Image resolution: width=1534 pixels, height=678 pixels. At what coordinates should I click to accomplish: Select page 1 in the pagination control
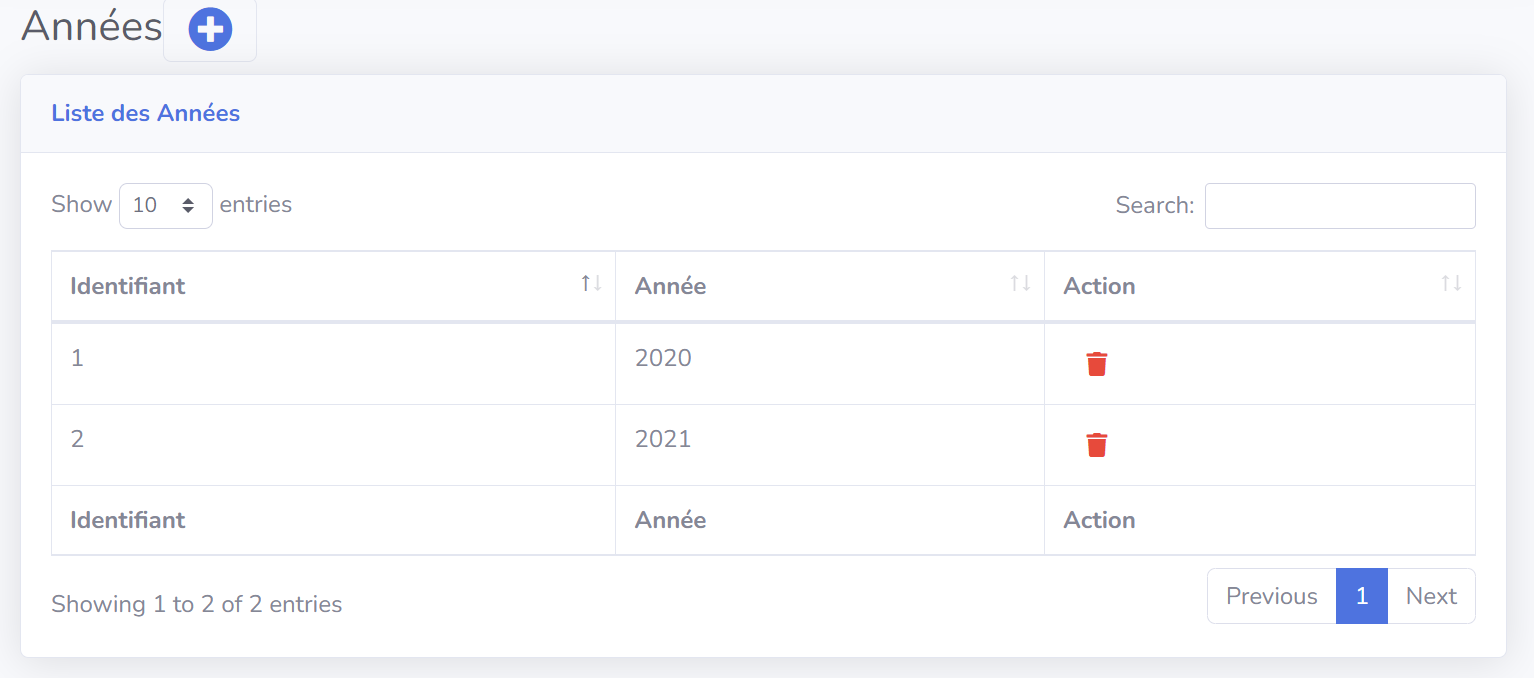1361,595
